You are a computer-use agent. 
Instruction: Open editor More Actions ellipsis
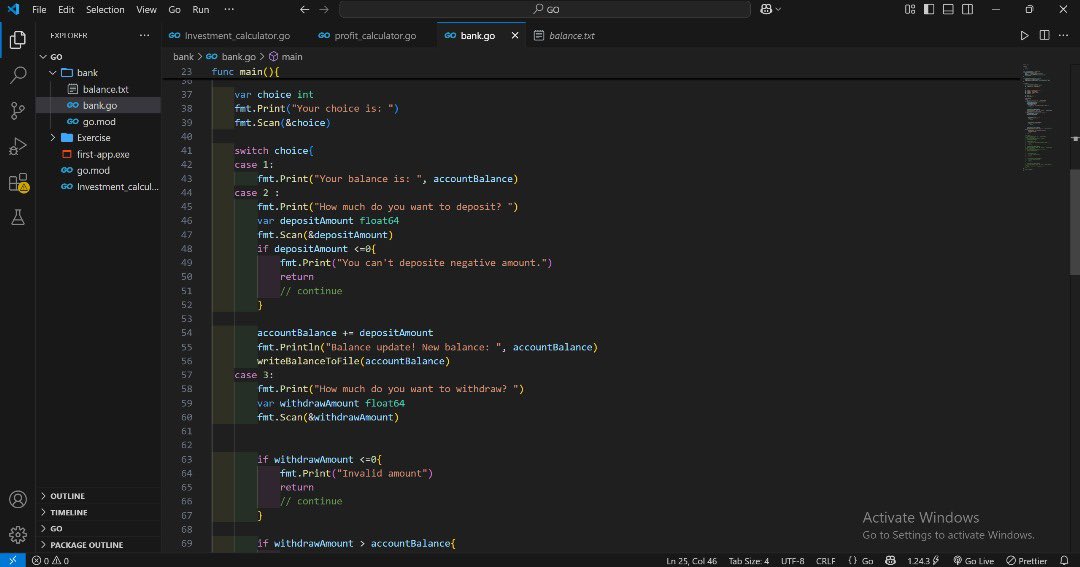pyautogui.click(x=1063, y=35)
